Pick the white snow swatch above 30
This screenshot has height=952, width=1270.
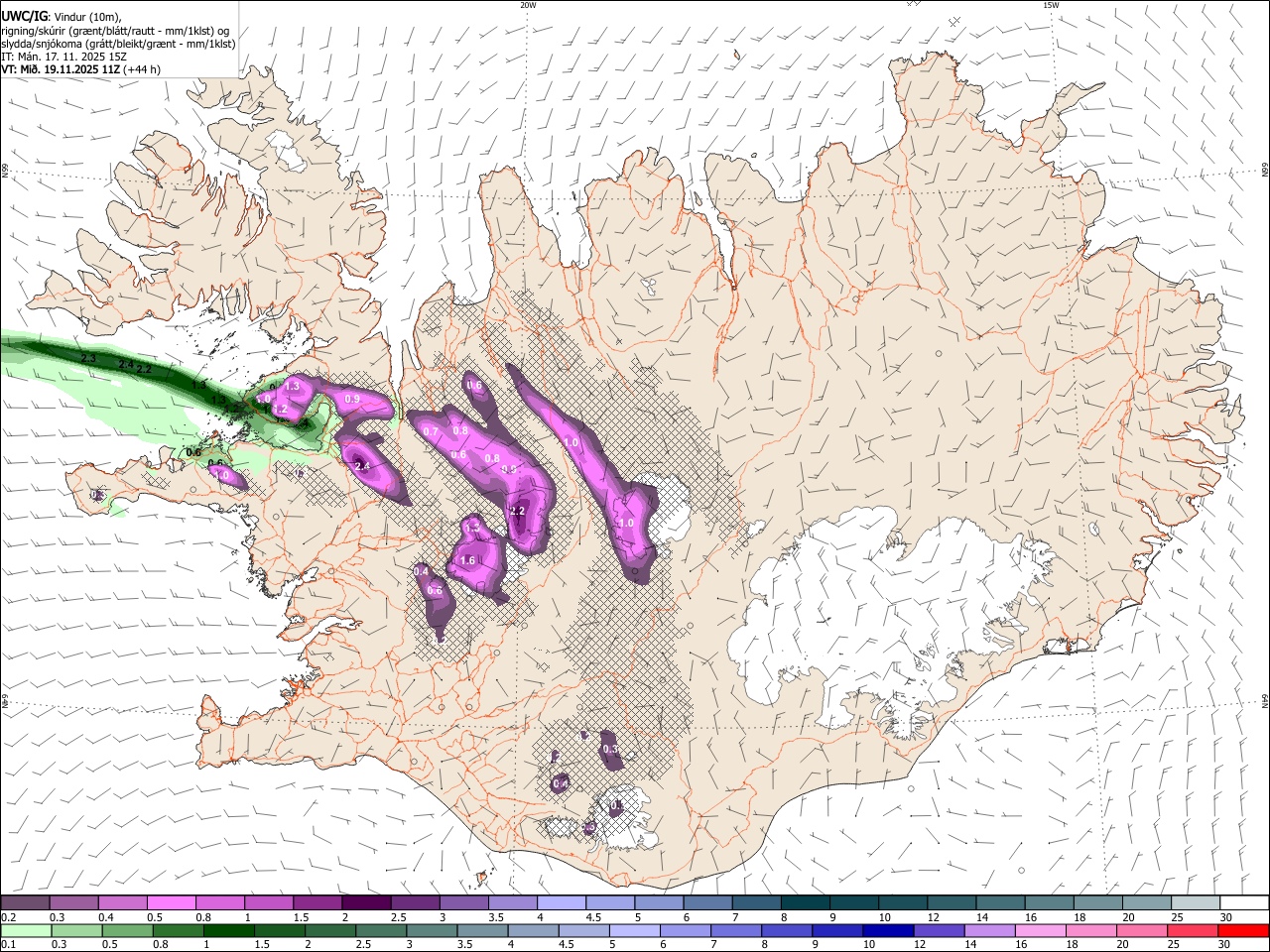1245,902
